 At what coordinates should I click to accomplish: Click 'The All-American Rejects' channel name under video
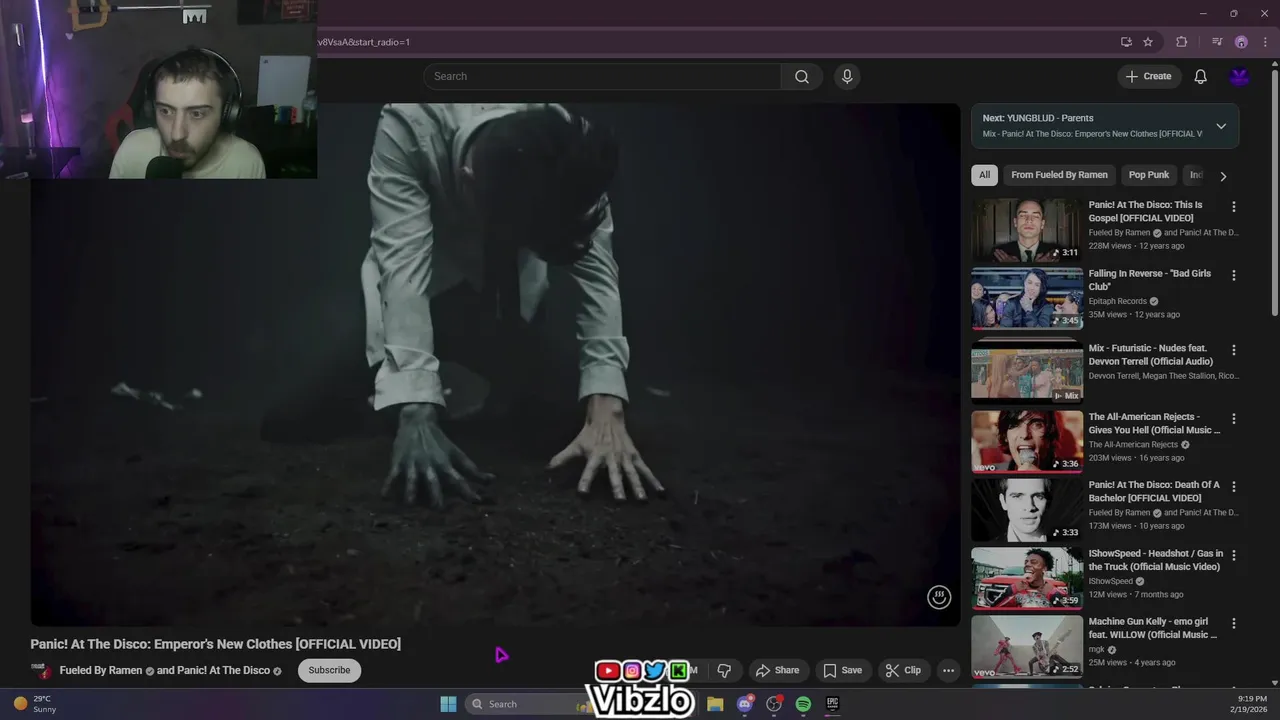[x=1134, y=444]
